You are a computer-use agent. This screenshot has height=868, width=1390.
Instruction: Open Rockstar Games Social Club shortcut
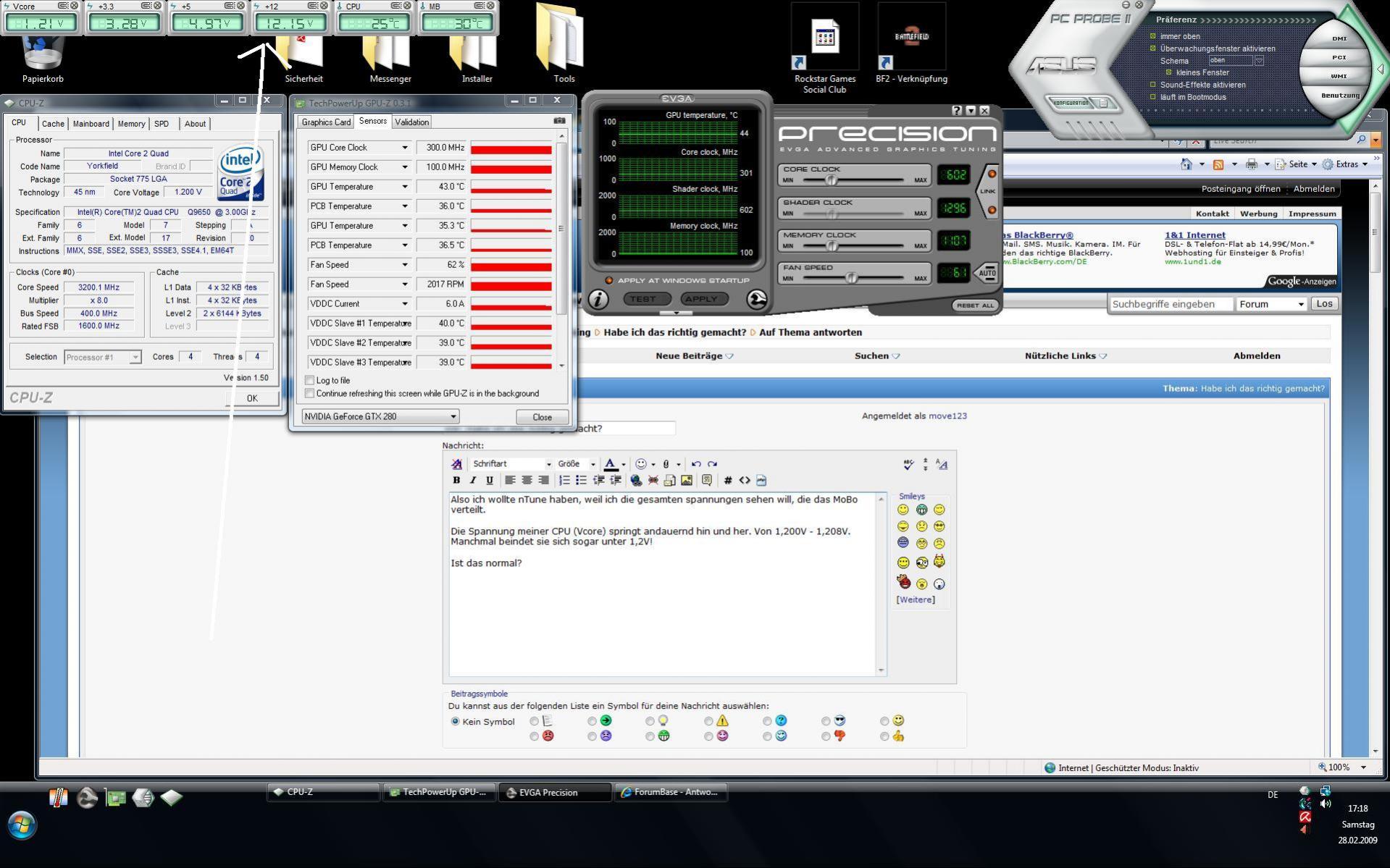[x=824, y=49]
